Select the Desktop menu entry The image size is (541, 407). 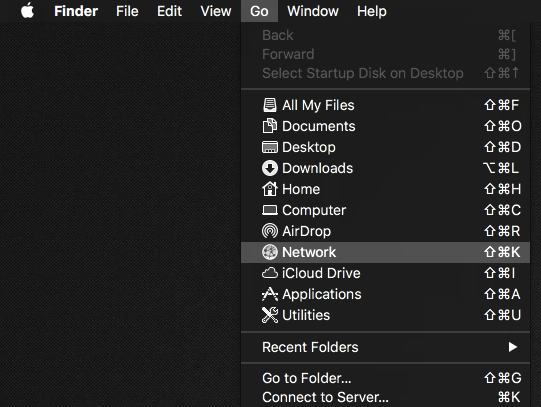click(x=385, y=147)
